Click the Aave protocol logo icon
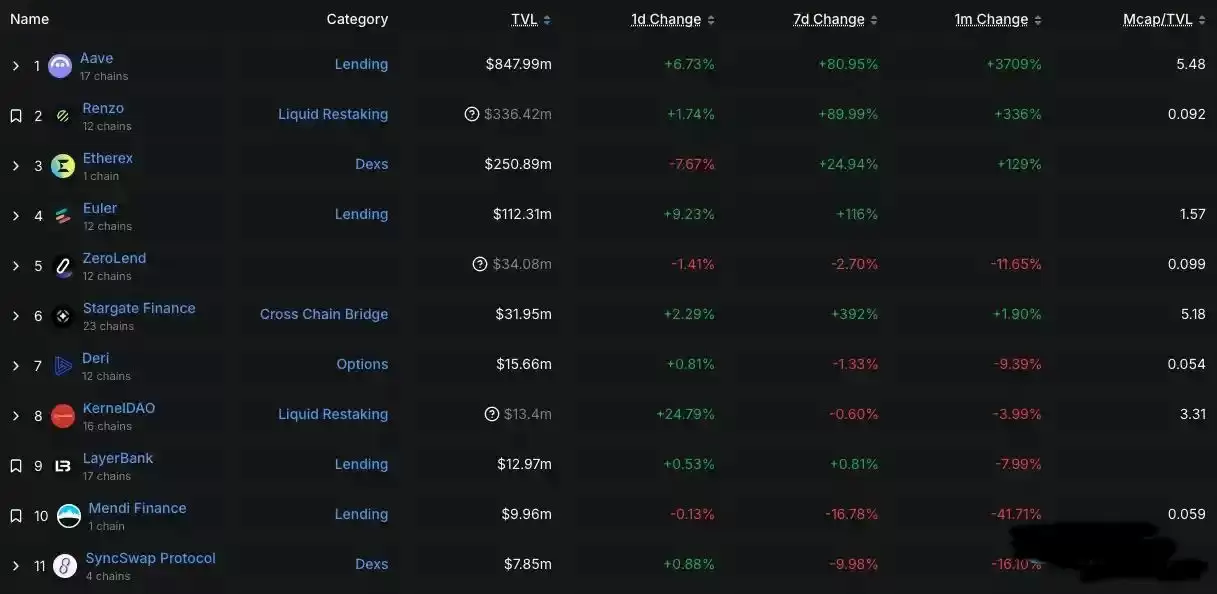This screenshot has width=1217, height=594. pos(60,66)
